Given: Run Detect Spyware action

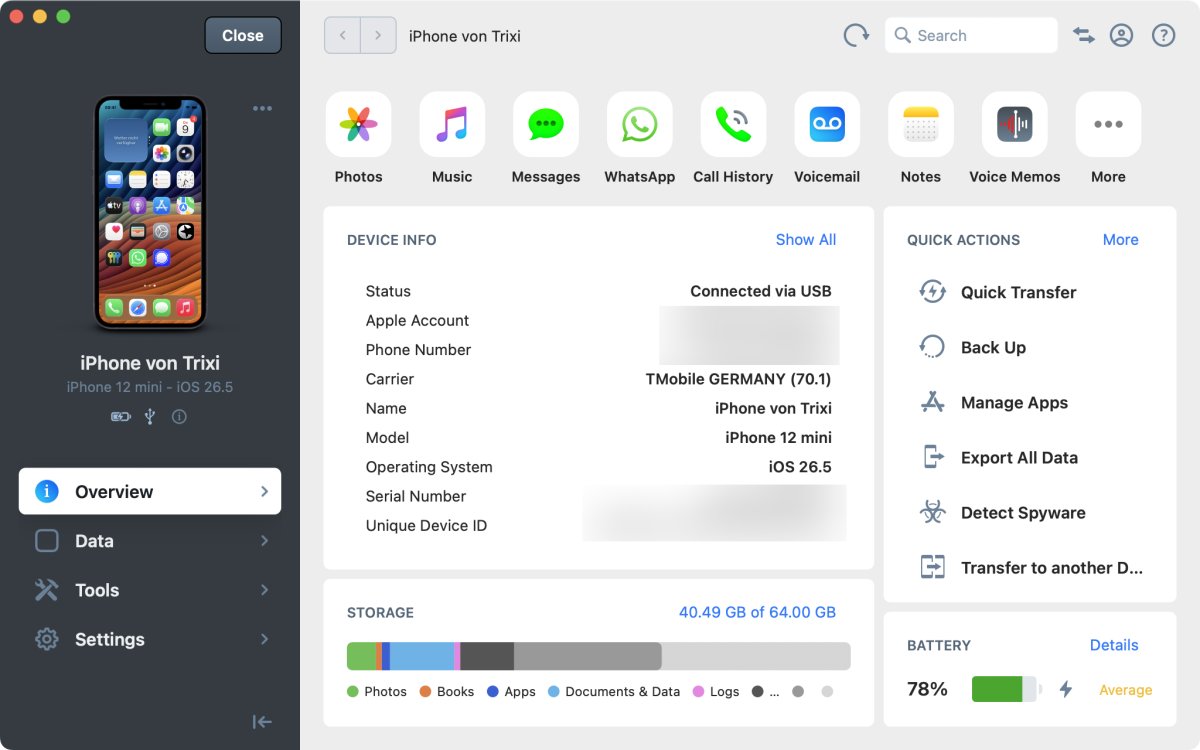Looking at the screenshot, I should click(1002, 512).
